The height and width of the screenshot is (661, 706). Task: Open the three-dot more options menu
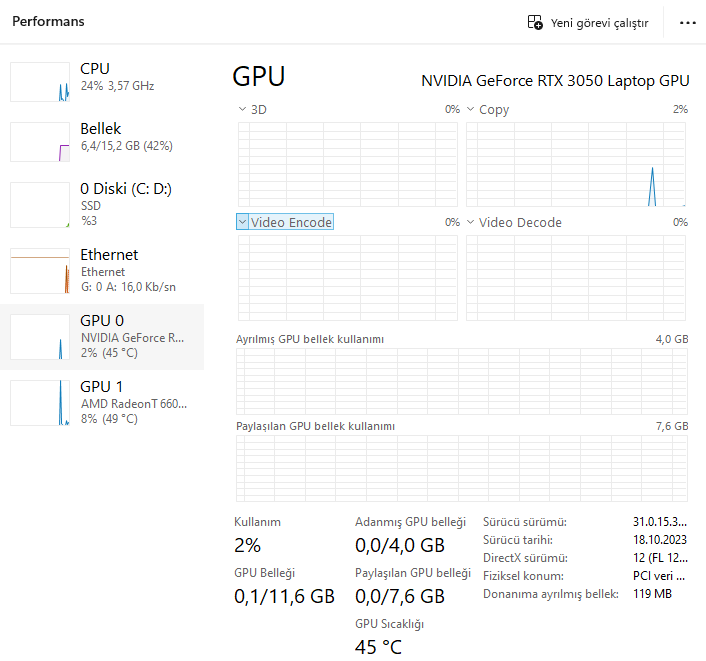tap(687, 22)
